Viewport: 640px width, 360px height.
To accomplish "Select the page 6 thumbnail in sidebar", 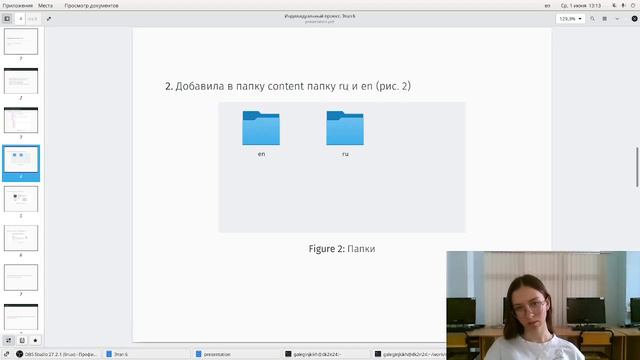I will coord(21,238).
